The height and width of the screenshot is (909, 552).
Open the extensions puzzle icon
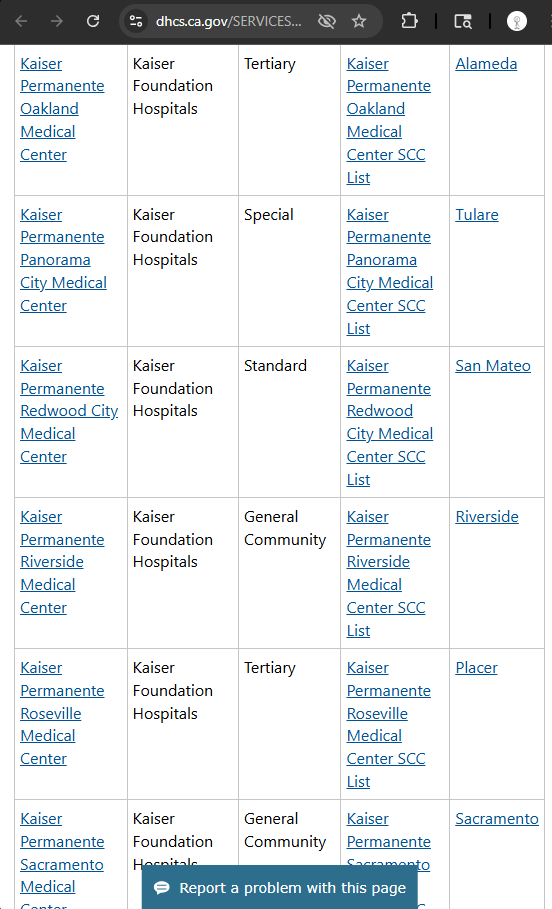(409, 21)
